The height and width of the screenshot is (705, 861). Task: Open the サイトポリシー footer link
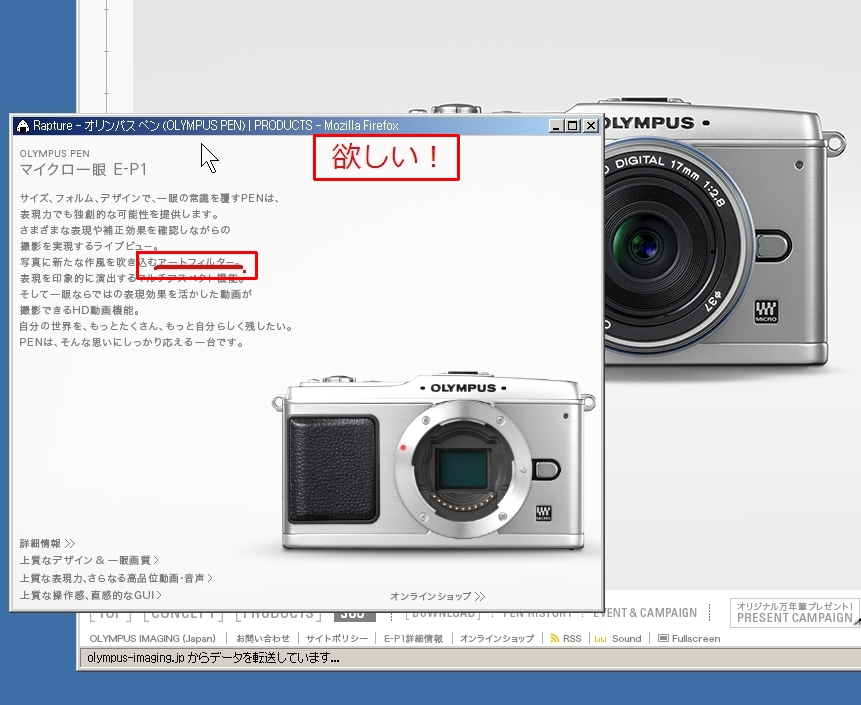(337, 639)
